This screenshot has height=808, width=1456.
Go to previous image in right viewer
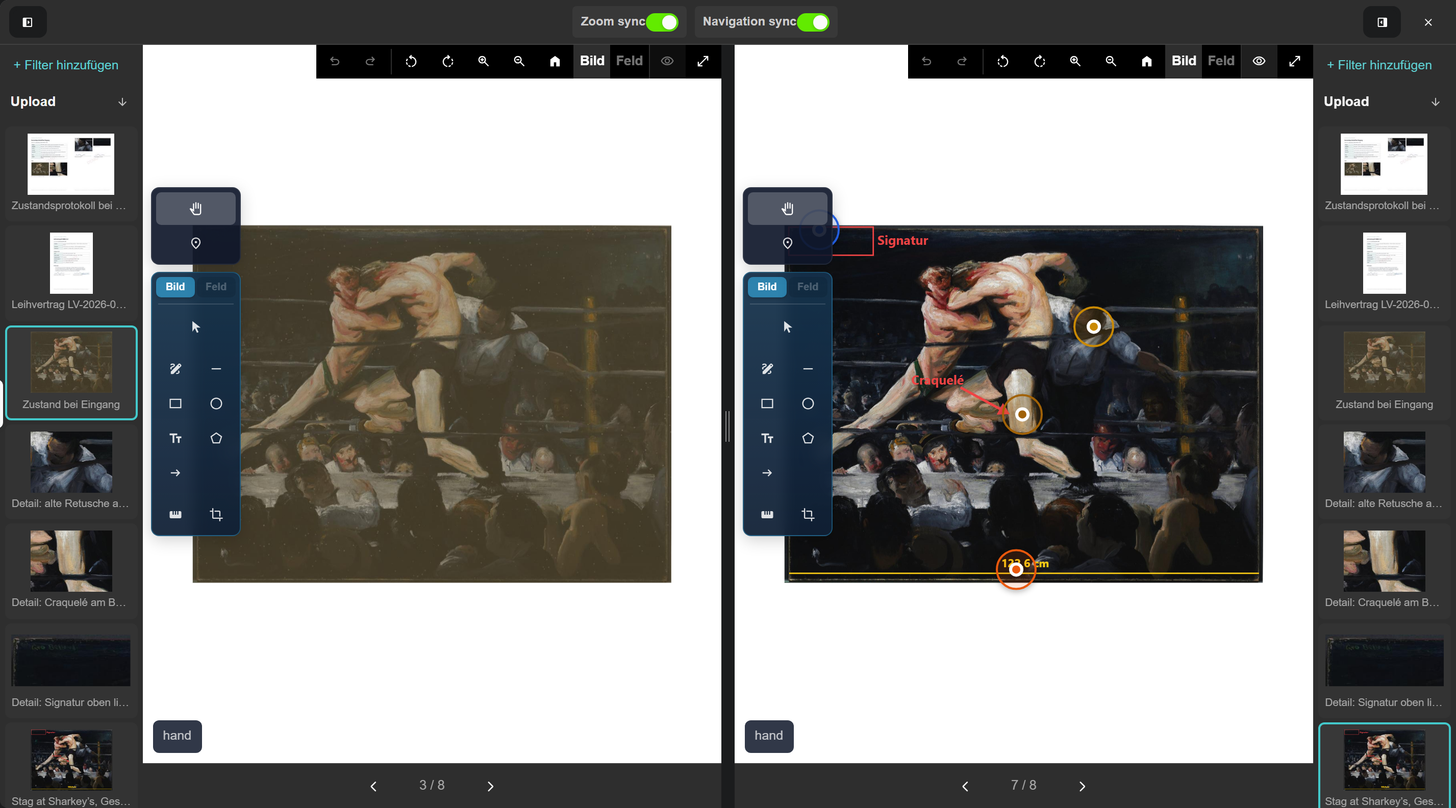tap(965, 786)
